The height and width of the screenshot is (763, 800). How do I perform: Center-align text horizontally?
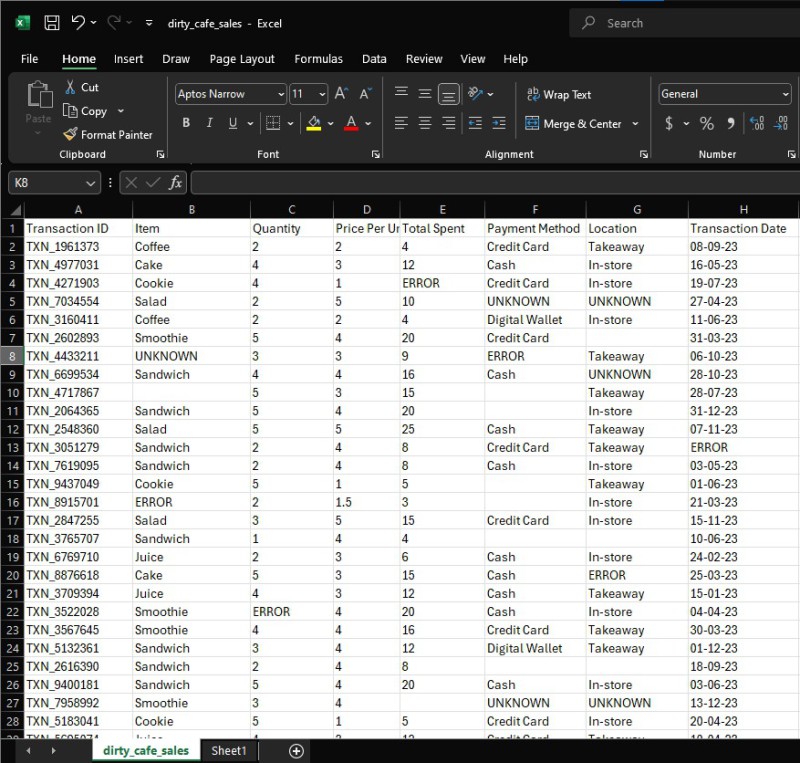pos(425,123)
